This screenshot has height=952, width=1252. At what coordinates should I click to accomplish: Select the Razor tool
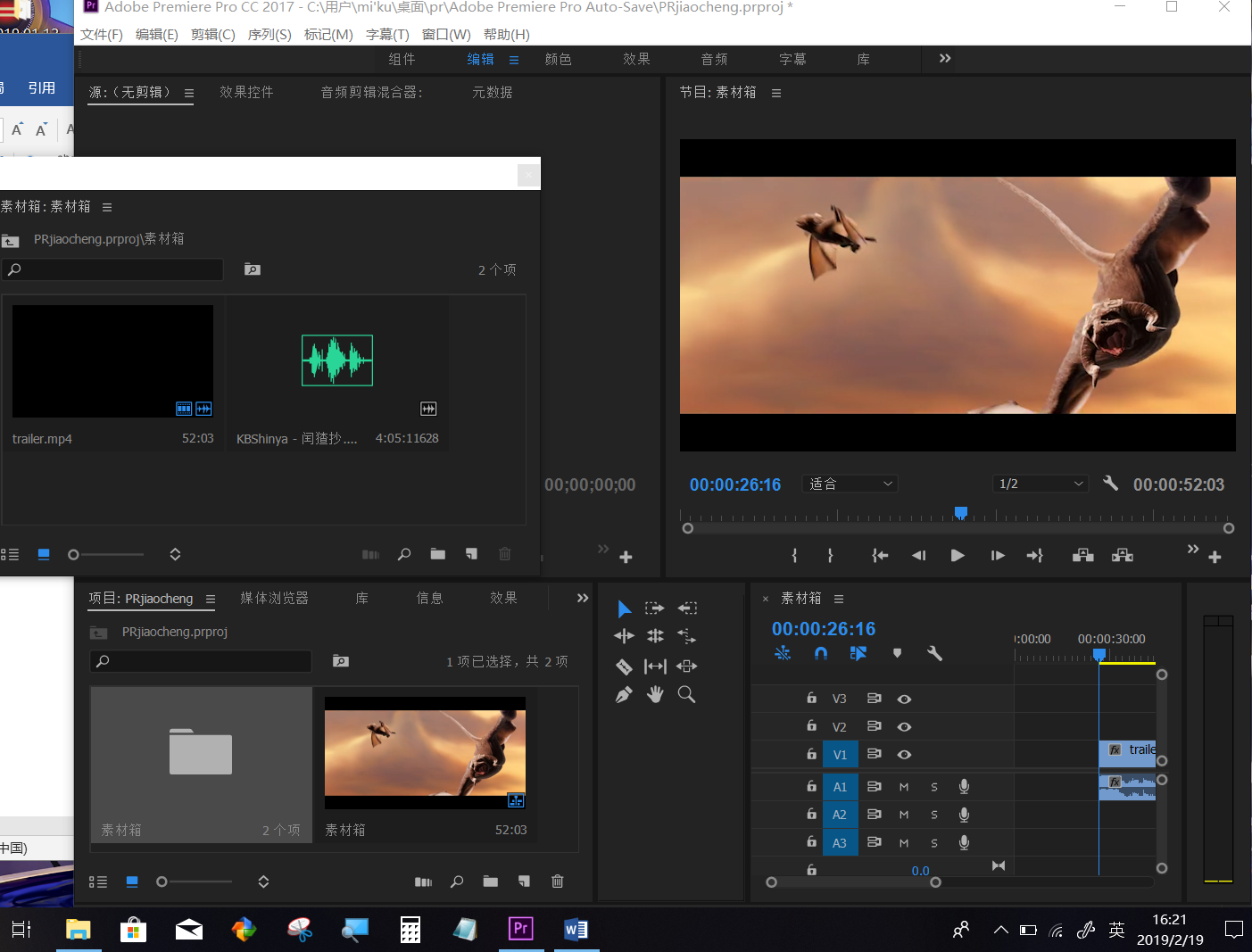point(625,666)
